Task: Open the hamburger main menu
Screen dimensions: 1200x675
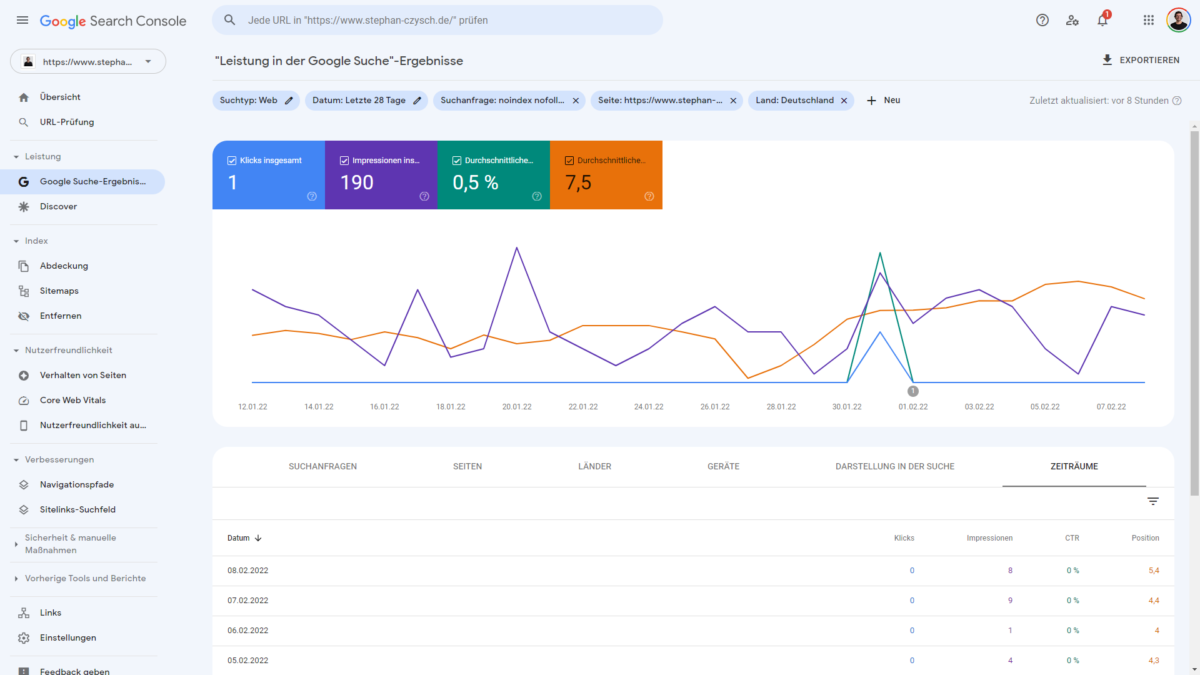Action: point(22,20)
